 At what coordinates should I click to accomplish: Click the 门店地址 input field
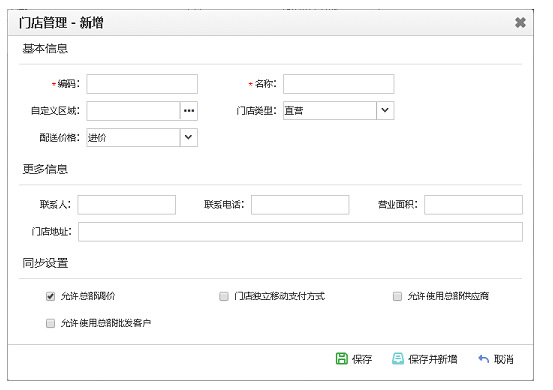point(300,232)
